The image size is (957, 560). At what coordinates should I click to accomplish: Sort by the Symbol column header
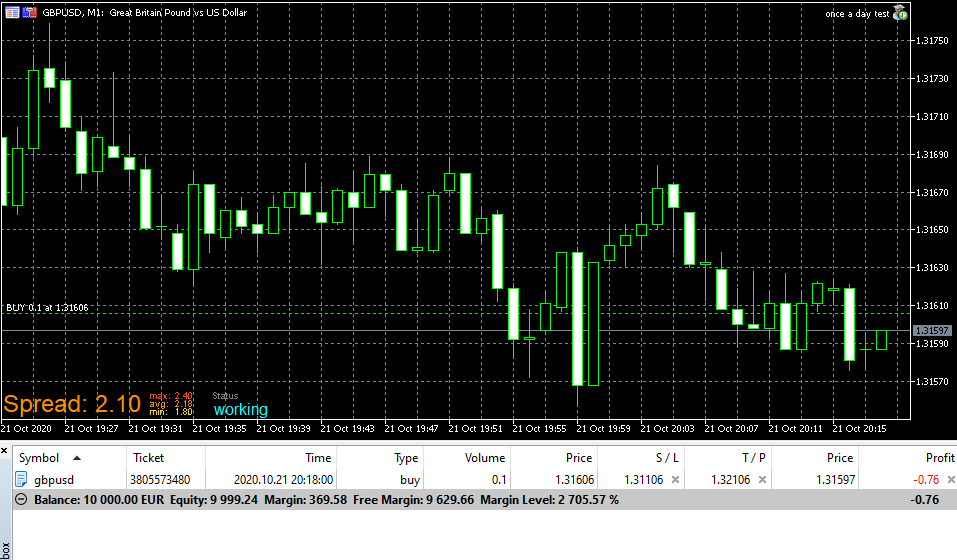[70, 458]
